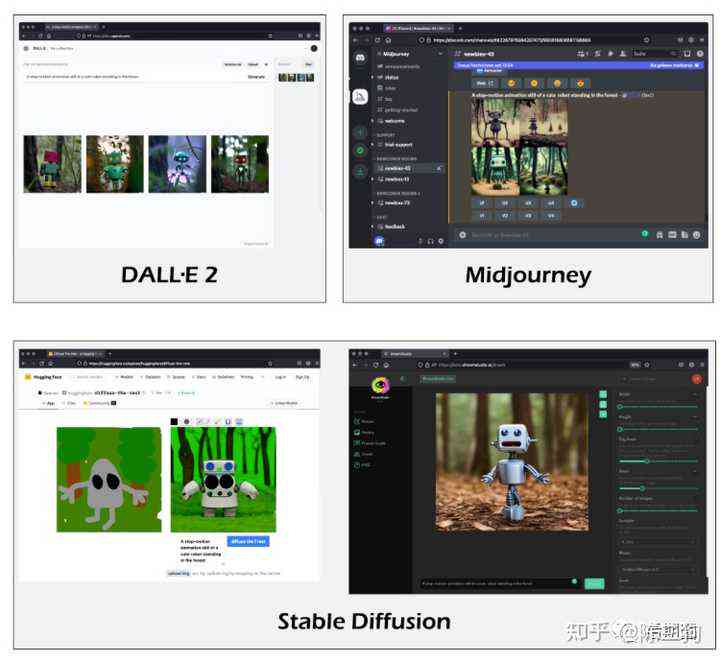Open the first DALL·E result with pink-headed robot
The image size is (720, 663).
click(x=52, y=164)
